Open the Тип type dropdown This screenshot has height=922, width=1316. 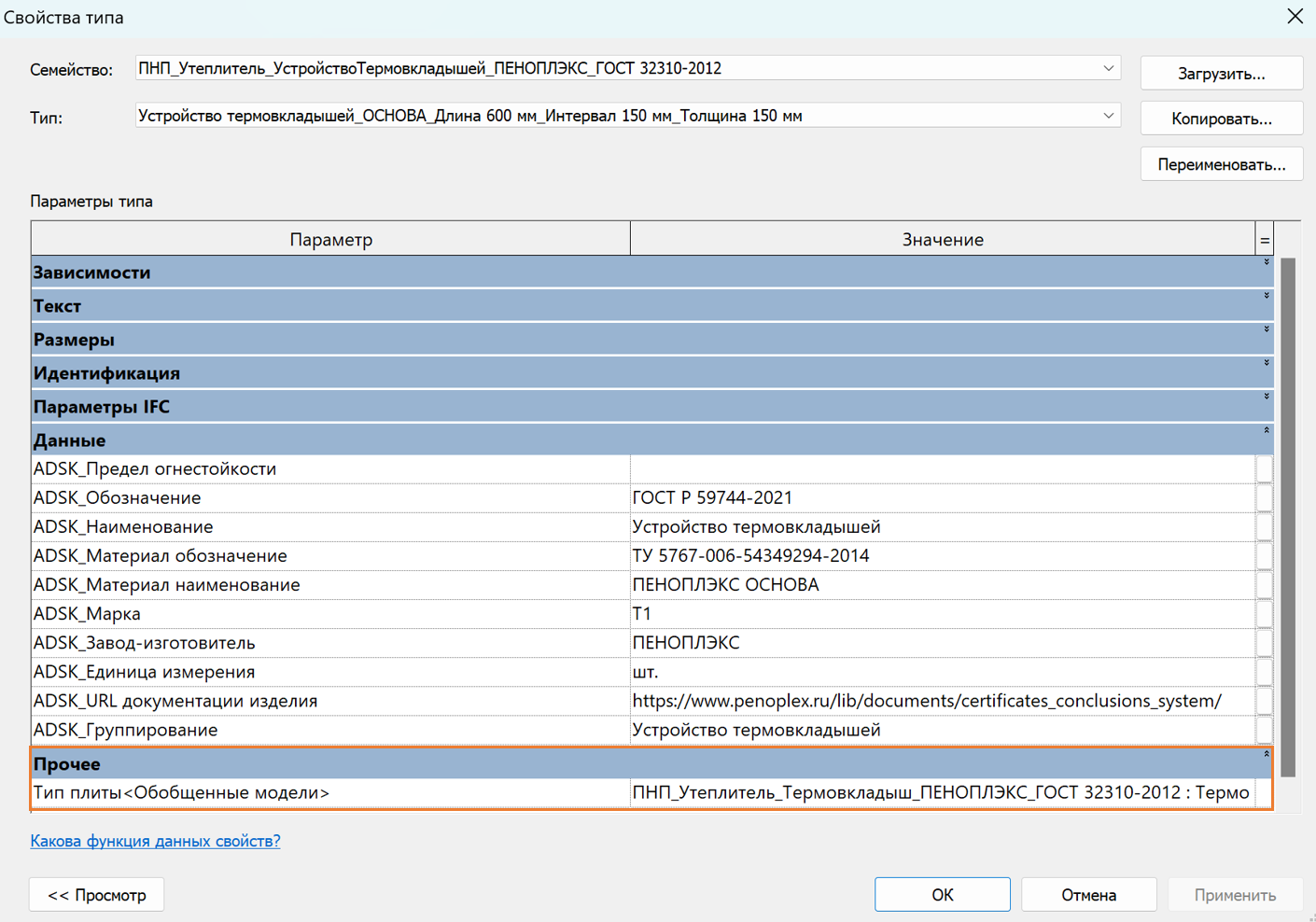point(627,116)
